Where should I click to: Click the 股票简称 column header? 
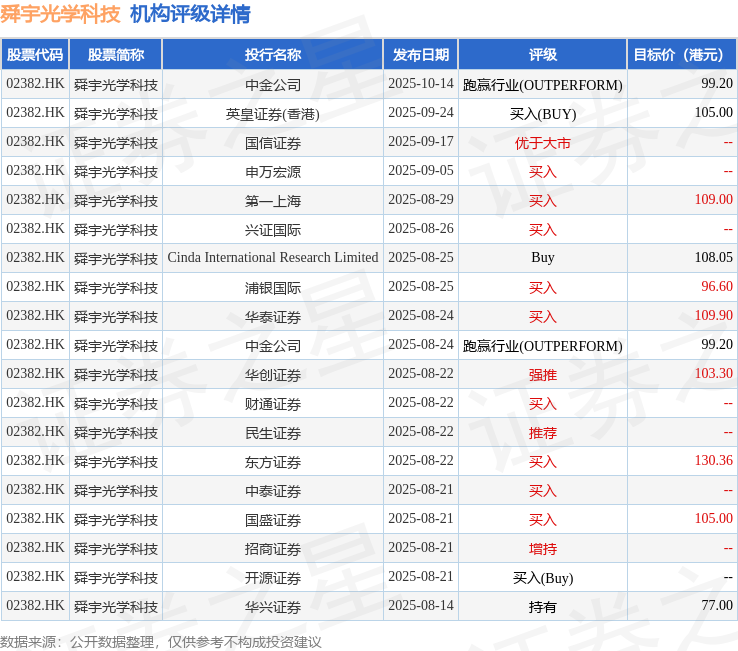coord(116,55)
